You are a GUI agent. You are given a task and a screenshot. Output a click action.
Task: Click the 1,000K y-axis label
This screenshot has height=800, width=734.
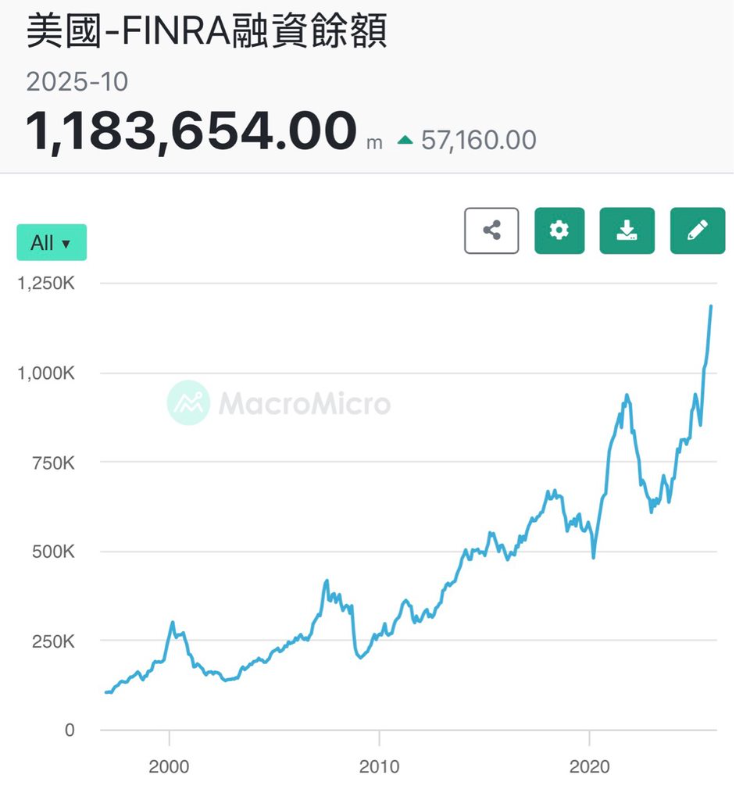click(46, 373)
